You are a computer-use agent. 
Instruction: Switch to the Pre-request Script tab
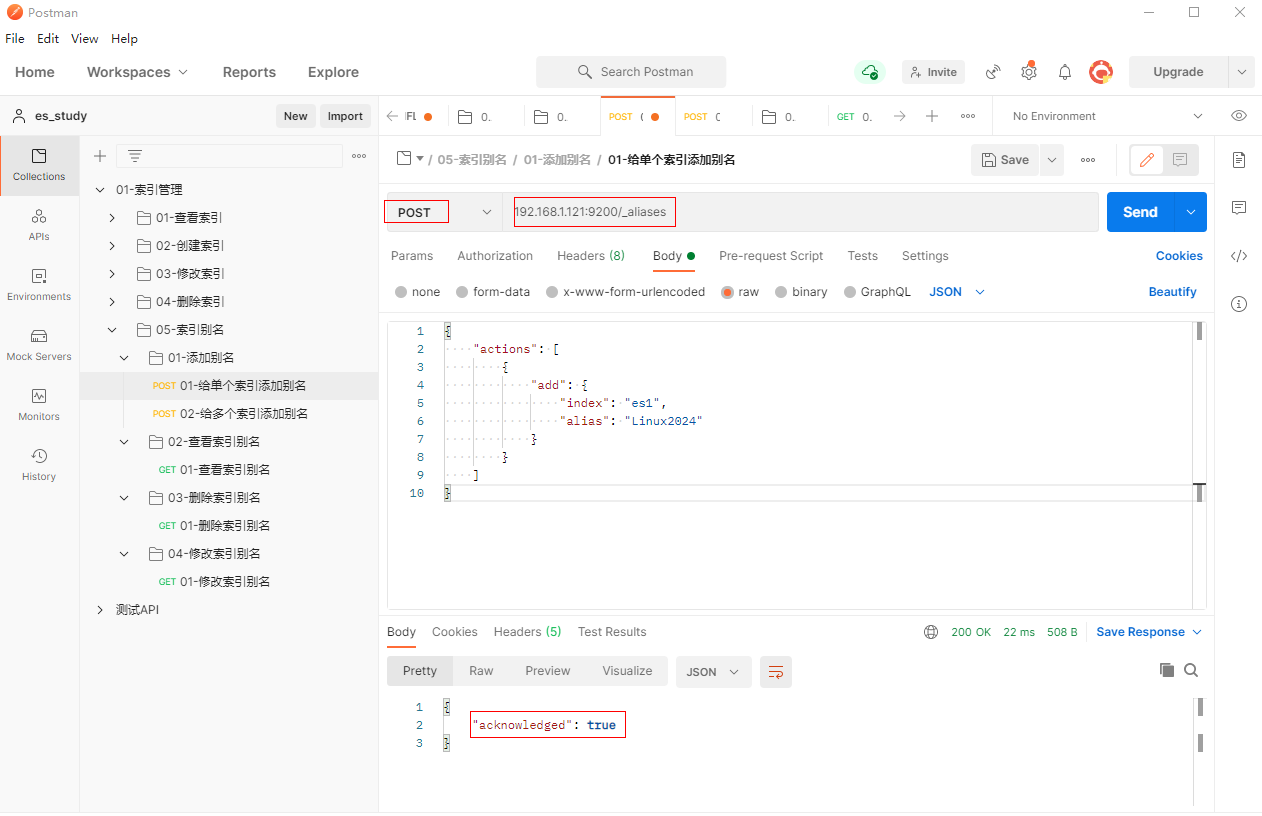[771, 256]
